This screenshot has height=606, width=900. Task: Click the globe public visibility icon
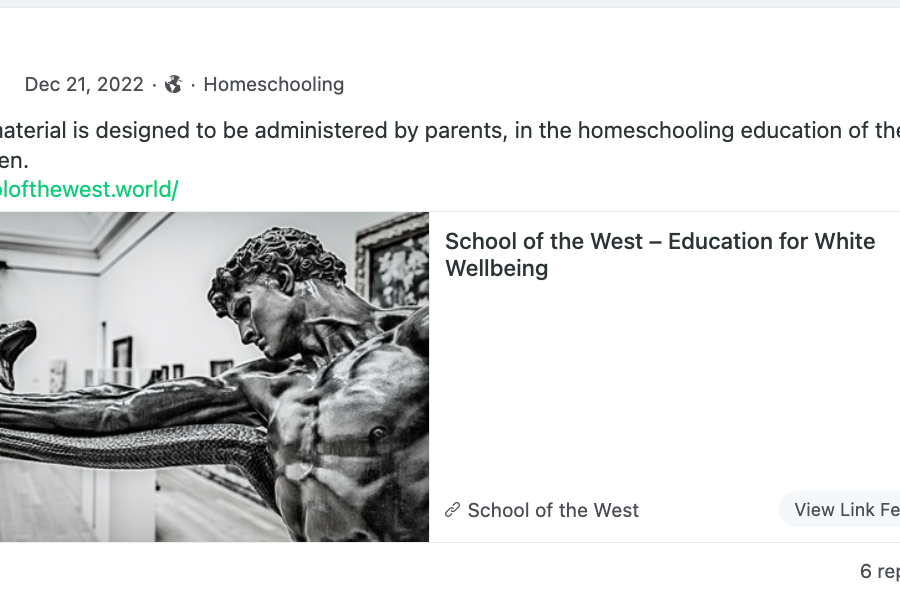click(173, 84)
